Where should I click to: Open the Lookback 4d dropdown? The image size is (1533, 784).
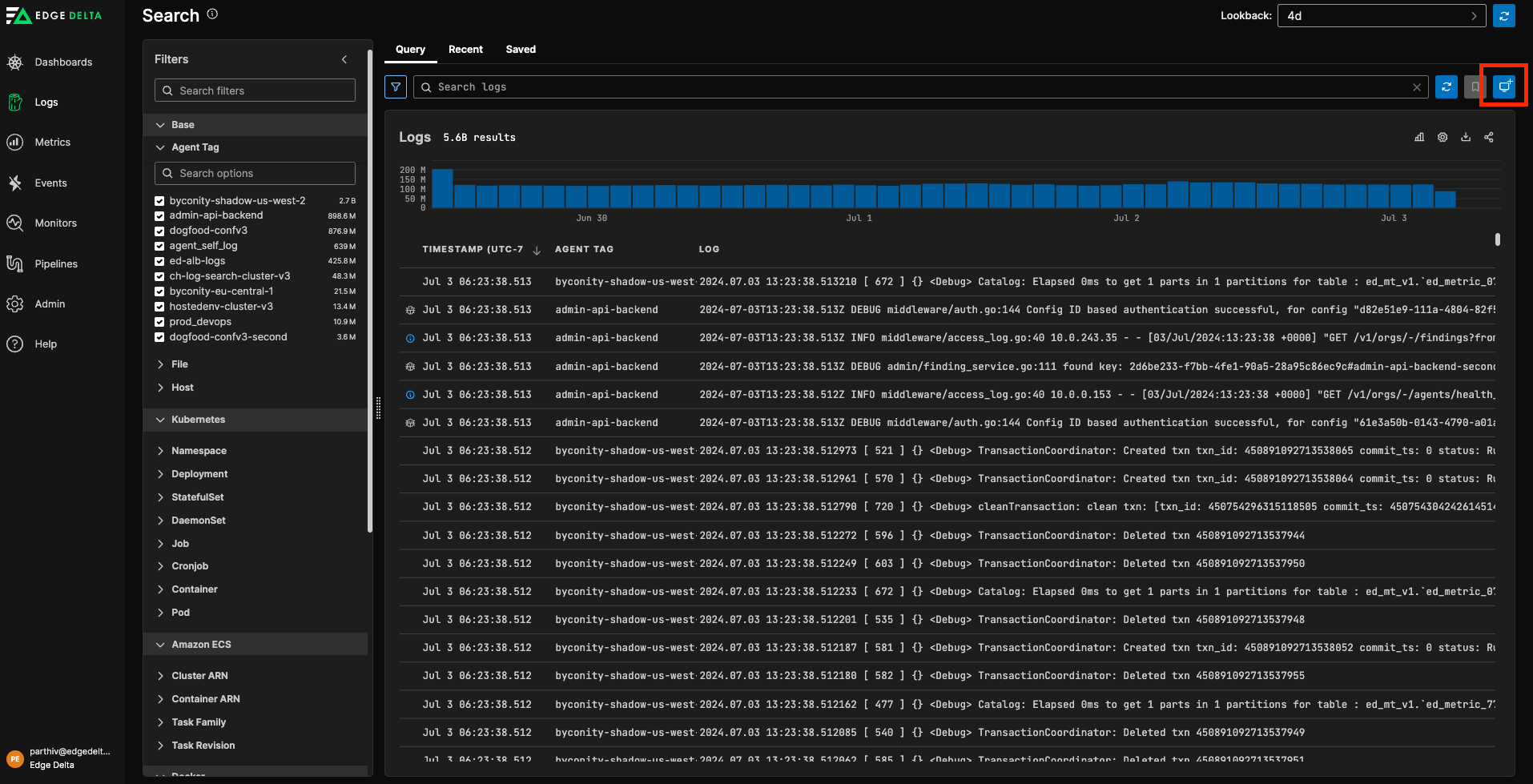tap(1381, 16)
